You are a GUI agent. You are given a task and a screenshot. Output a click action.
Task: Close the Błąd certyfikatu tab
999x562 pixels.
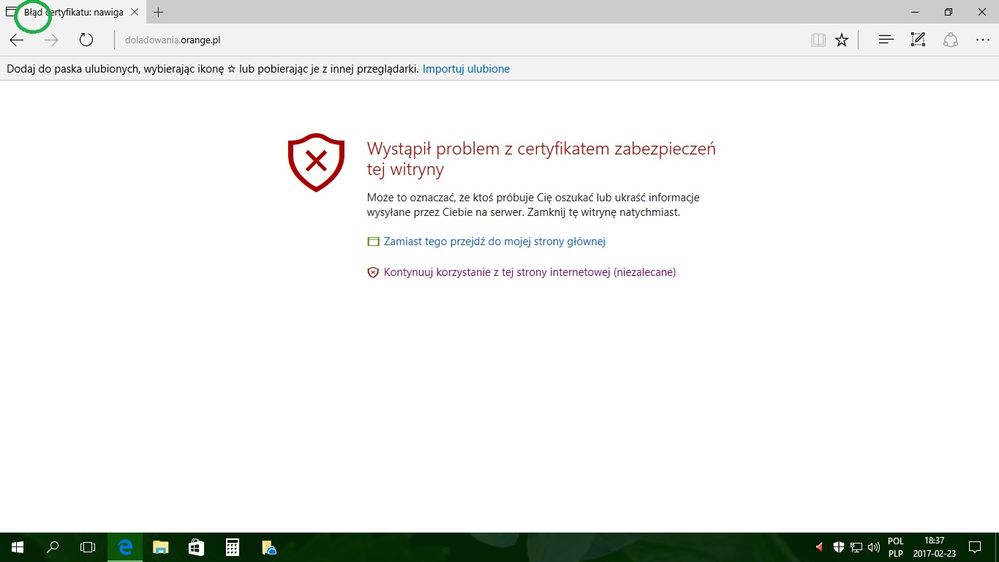click(x=134, y=12)
